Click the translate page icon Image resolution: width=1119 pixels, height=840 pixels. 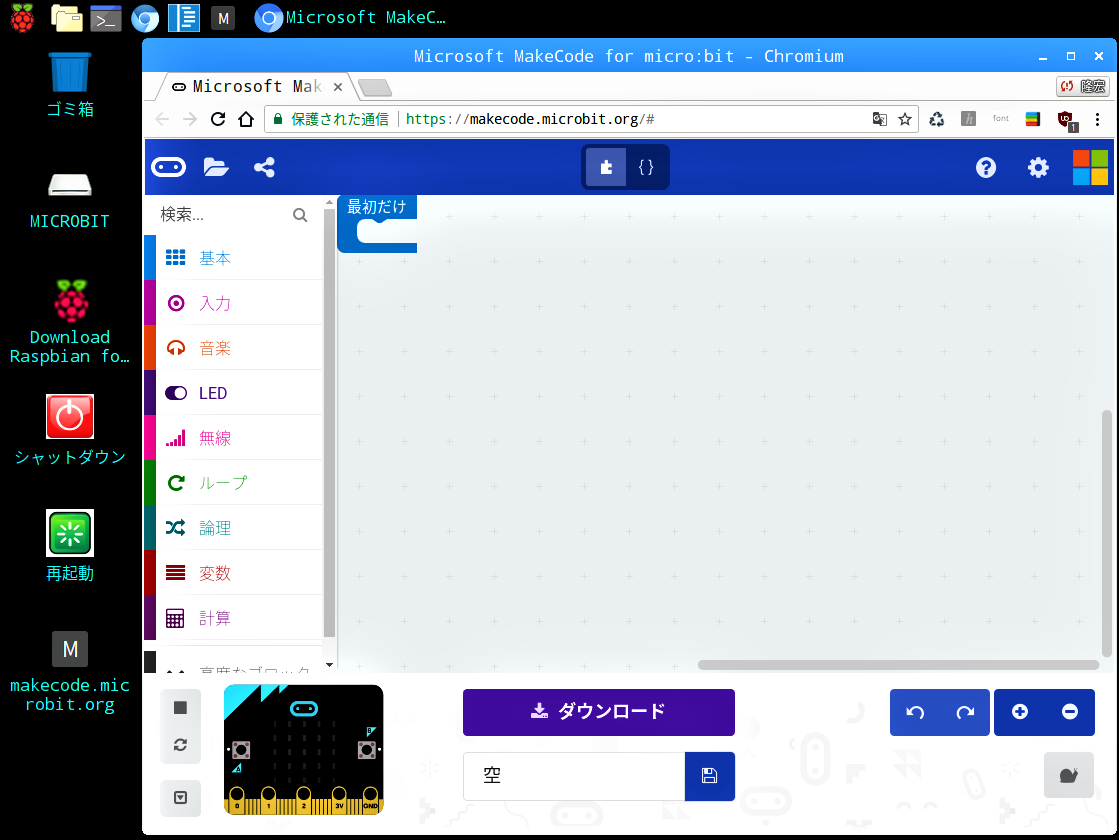(x=880, y=119)
